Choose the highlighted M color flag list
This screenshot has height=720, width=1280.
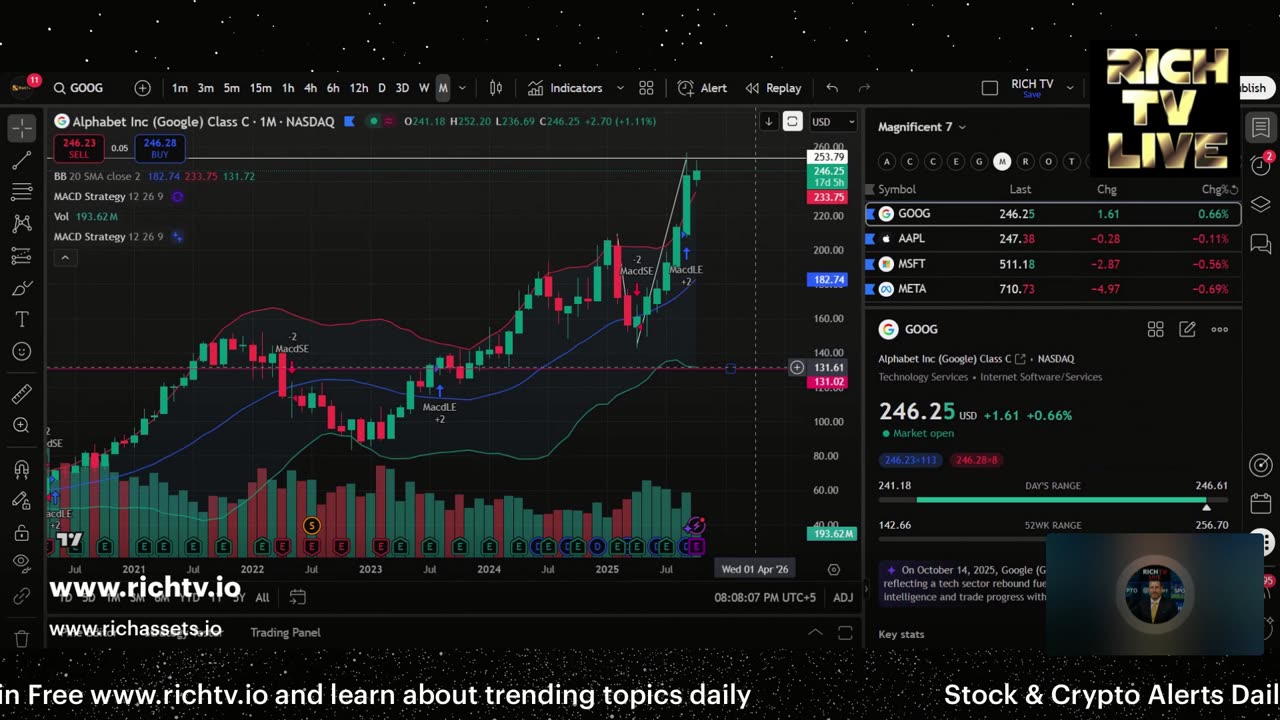(1002, 161)
